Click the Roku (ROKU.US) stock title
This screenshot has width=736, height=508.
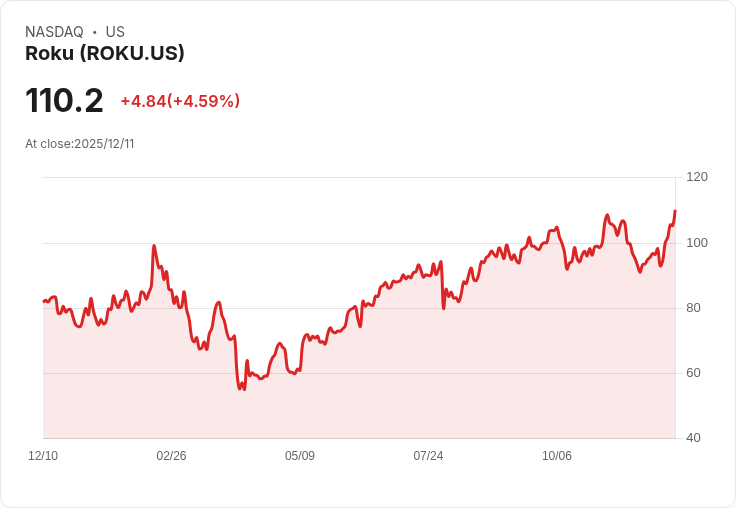click(105, 53)
